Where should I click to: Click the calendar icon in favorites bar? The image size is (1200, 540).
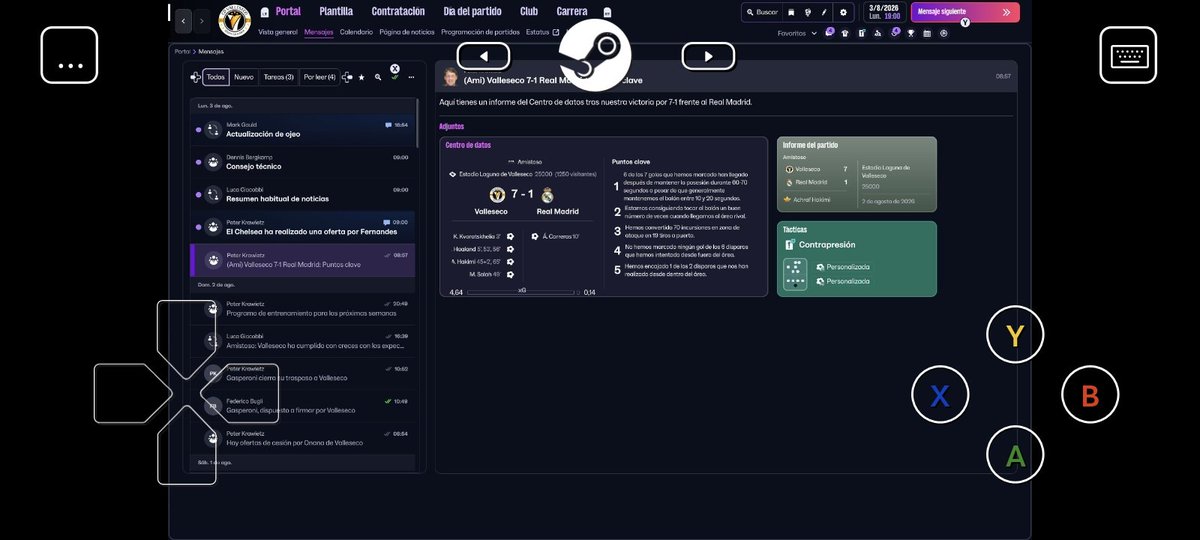tap(927, 33)
